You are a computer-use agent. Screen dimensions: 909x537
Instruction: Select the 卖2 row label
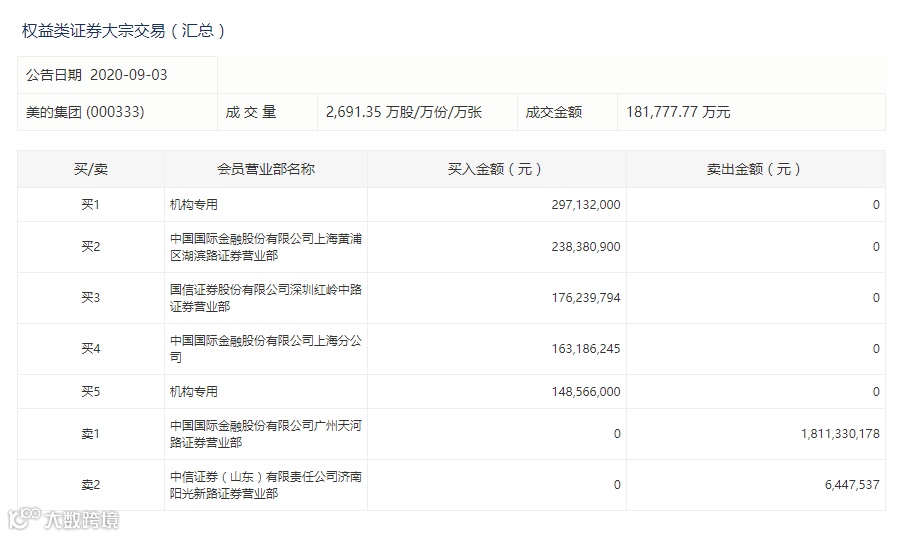[x=90, y=485]
